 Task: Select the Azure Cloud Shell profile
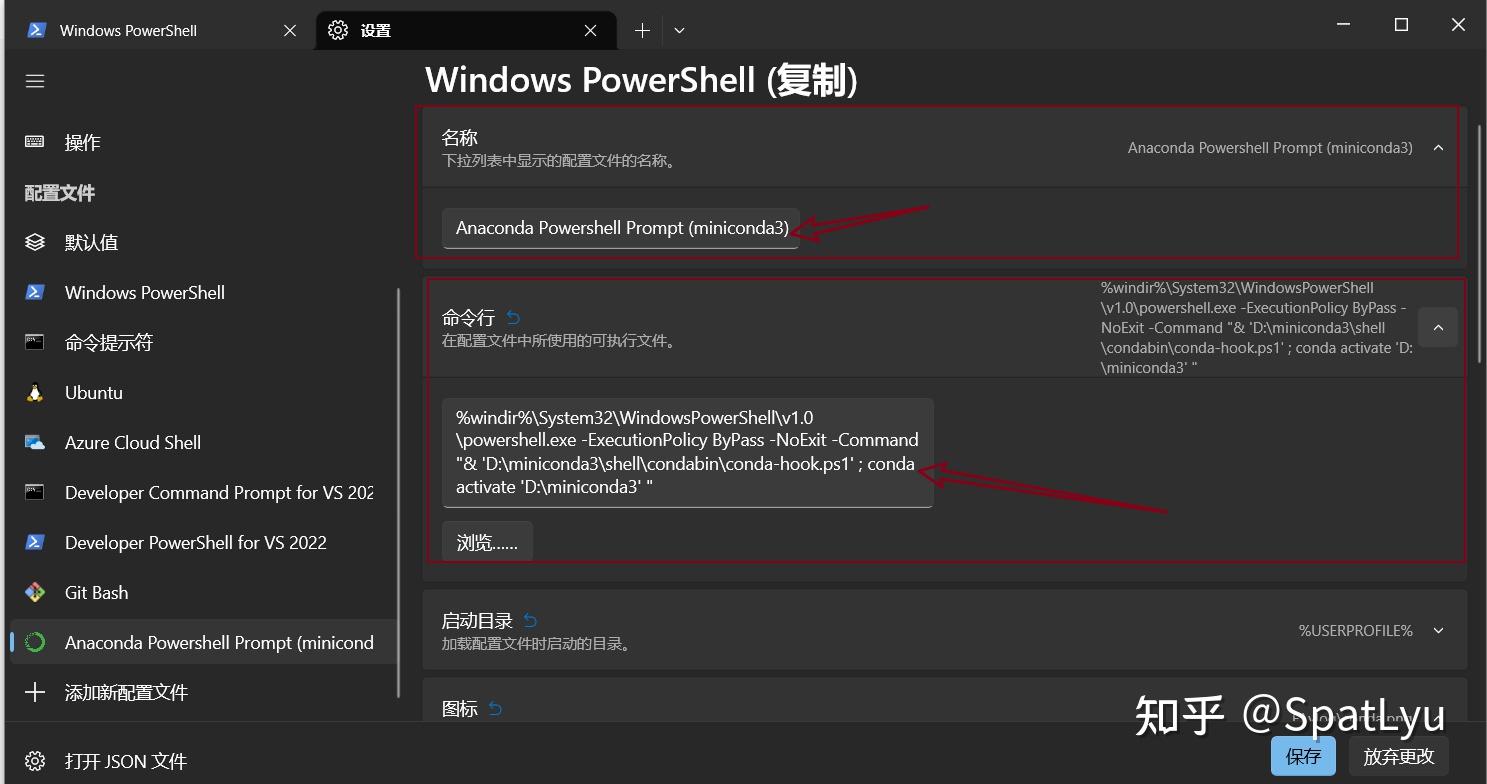[132, 442]
